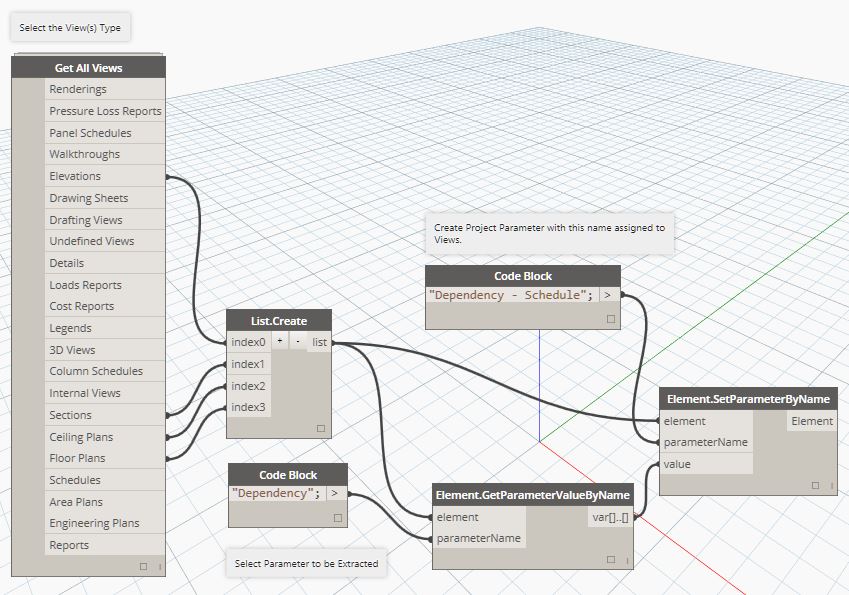
Task: Click the Element output port
Action: [812, 421]
